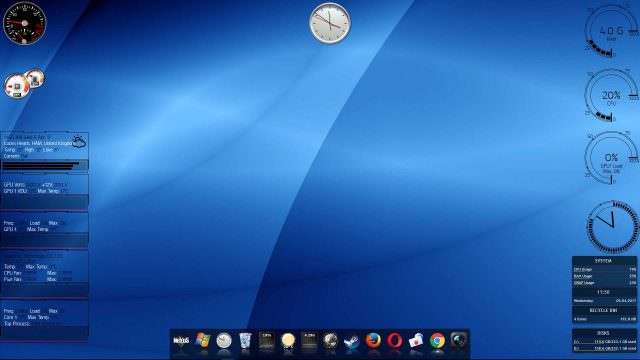This screenshot has width=640, height=360.
Task: Open the Opera browser icon
Action: pos(394,340)
